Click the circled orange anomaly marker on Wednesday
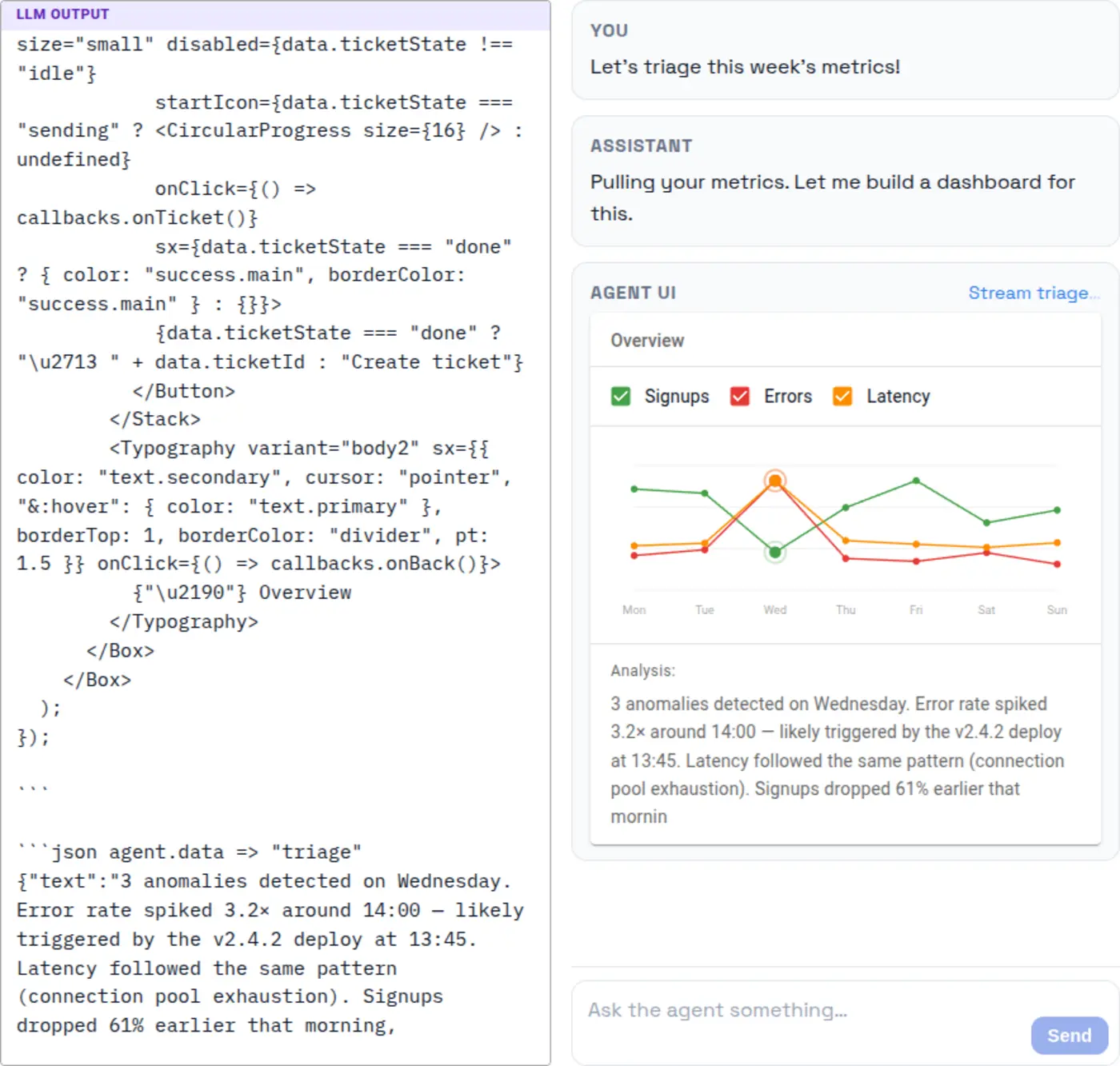Image resolution: width=1120 pixels, height=1066 pixels. click(x=774, y=480)
